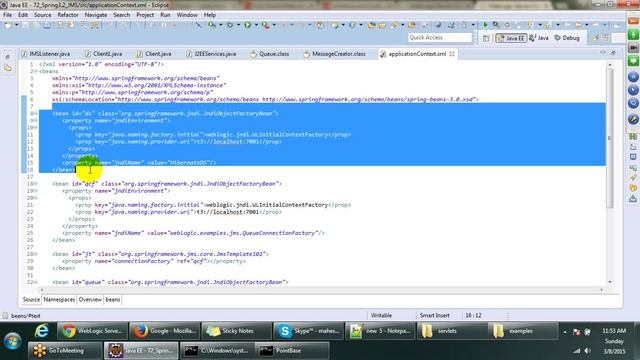Switch to JMSListener.java editor tab
The image size is (640, 360).
click(46, 54)
